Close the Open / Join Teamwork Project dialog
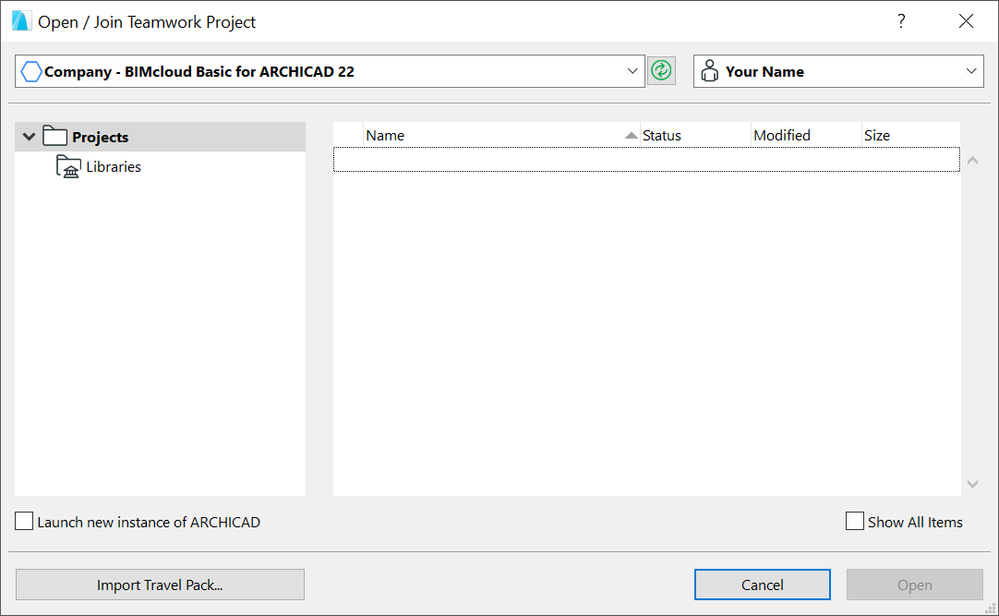The image size is (999, 616). (966, 21)
